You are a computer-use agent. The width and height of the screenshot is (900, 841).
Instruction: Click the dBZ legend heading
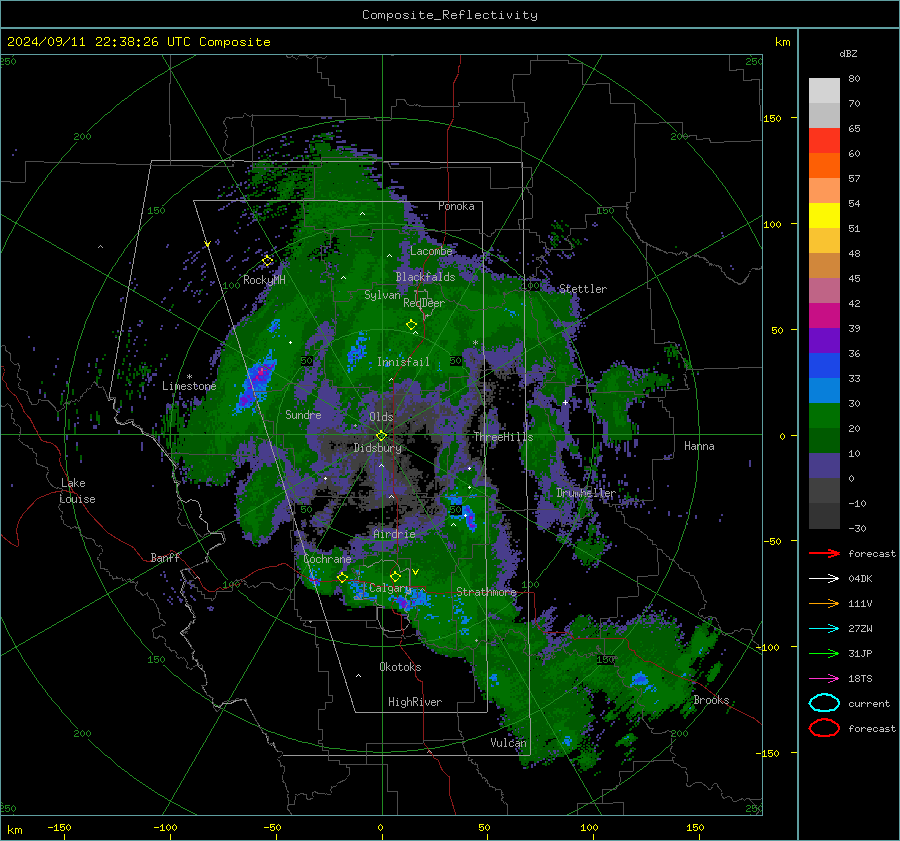tap(848, 54)
